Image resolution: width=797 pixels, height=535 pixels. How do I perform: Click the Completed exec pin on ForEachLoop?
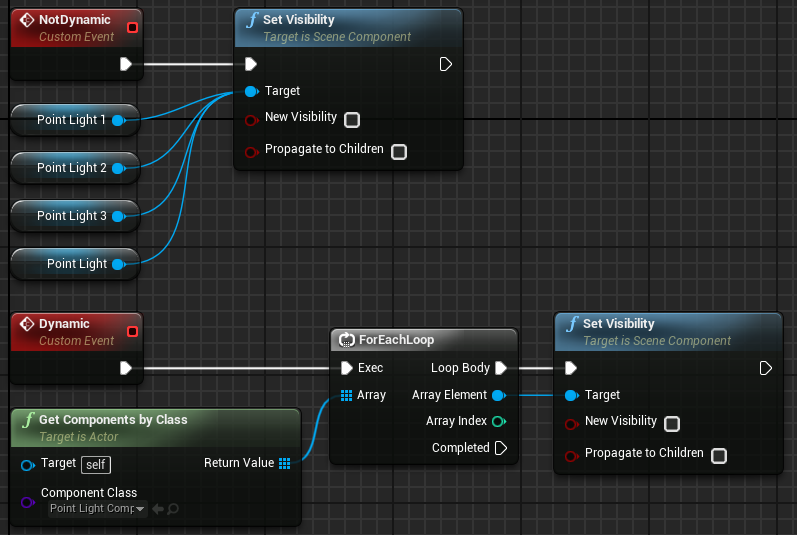502,448
